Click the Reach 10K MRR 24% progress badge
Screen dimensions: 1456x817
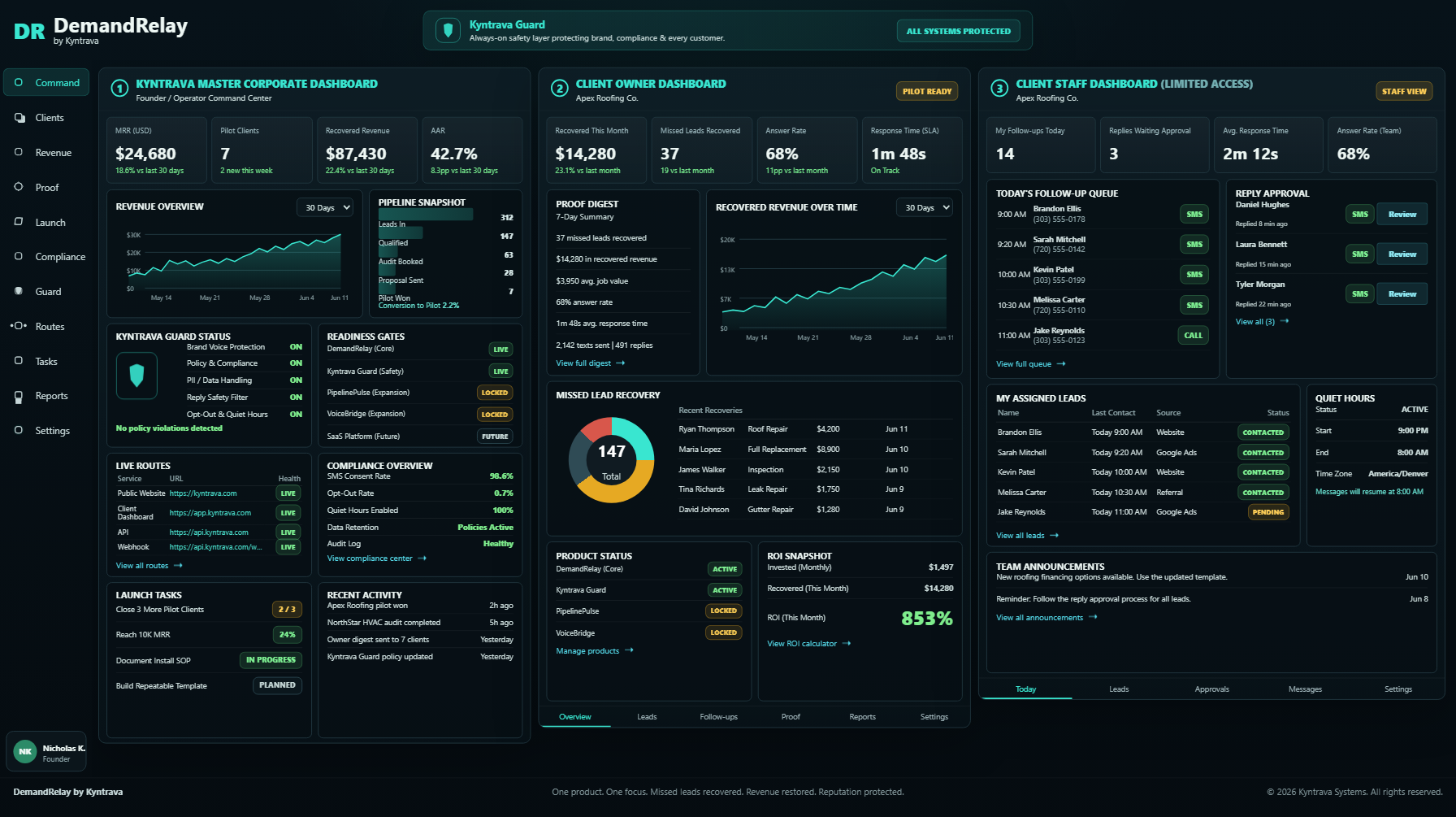[x=287, y=635]
